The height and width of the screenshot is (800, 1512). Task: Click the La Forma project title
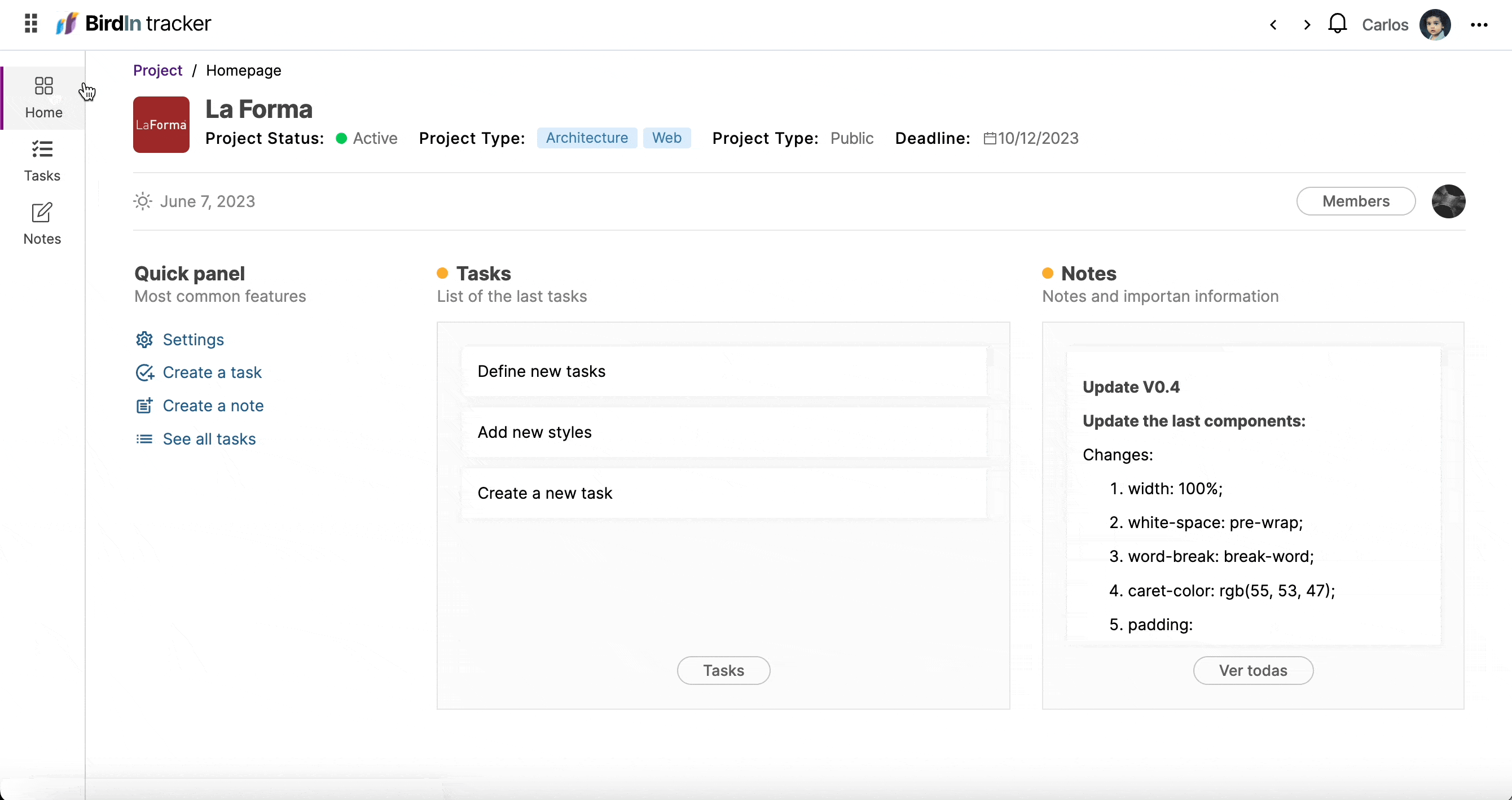(x=259, y=109)
